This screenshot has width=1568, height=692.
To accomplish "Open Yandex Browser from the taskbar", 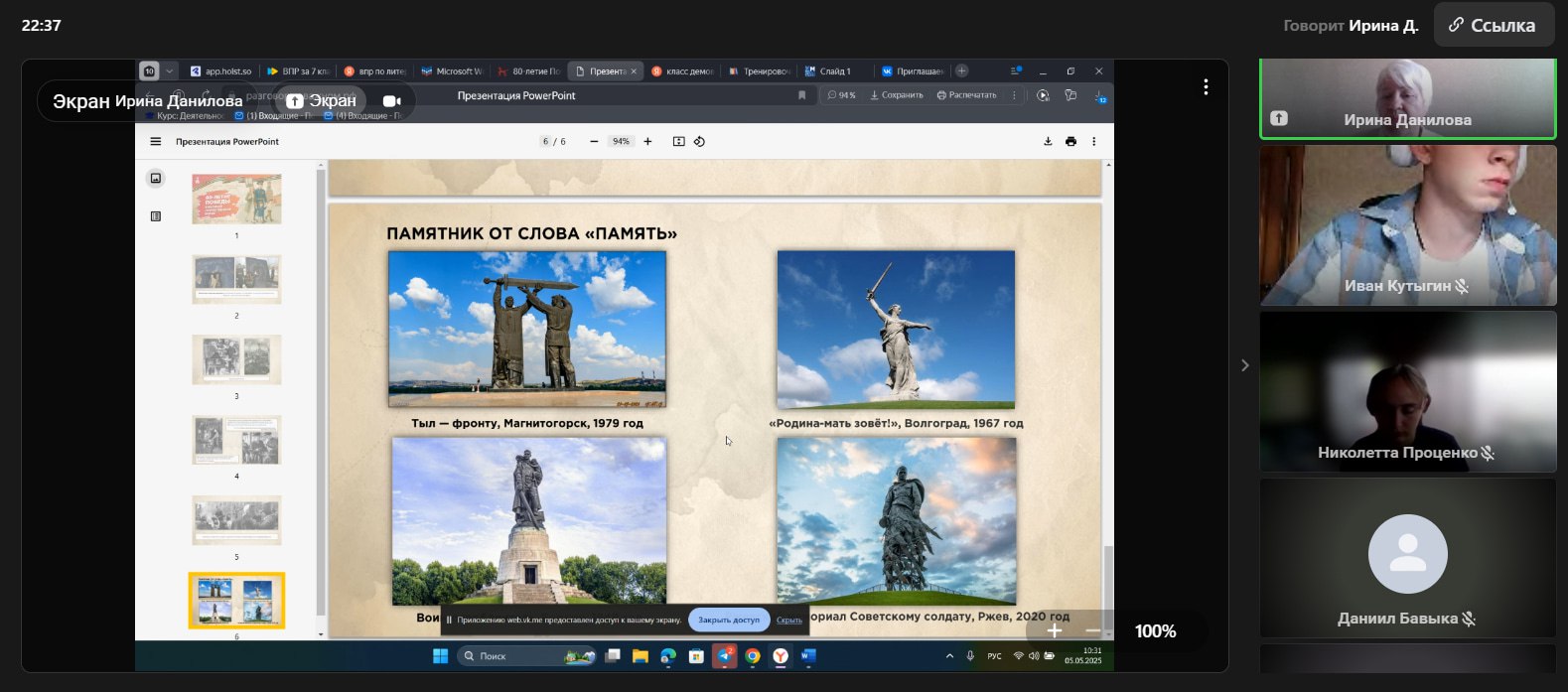I will (x=781, y=655).
